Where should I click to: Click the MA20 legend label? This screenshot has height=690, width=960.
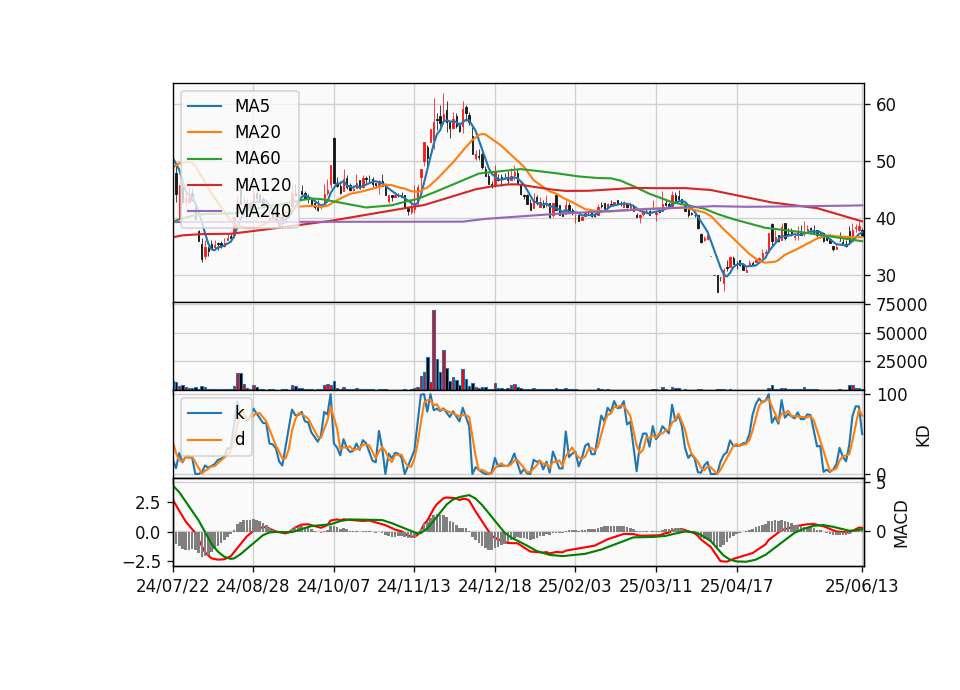257,132
